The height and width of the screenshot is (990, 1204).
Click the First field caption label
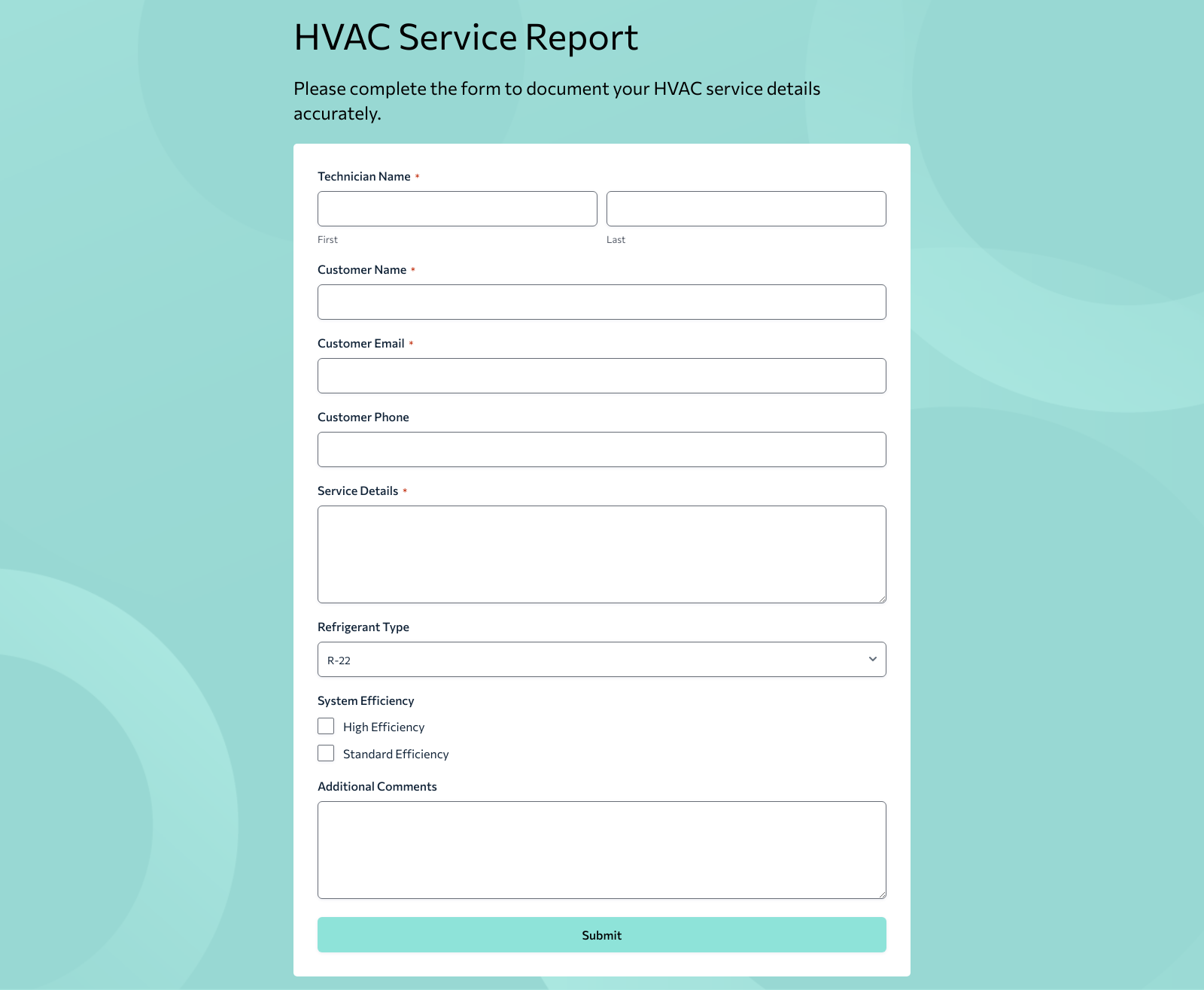327,239
